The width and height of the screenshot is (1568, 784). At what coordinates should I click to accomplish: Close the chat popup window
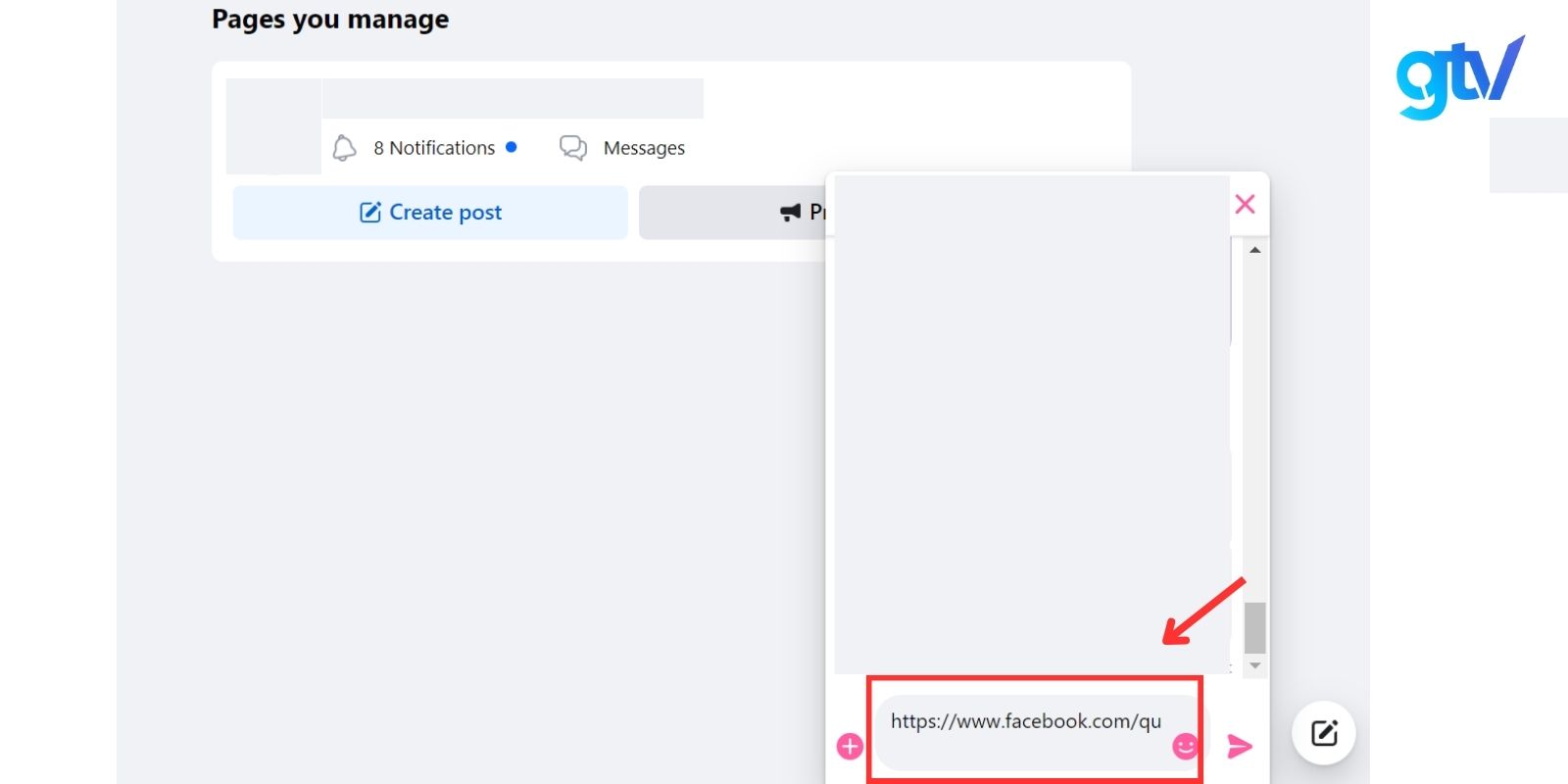pos(1245,204)
